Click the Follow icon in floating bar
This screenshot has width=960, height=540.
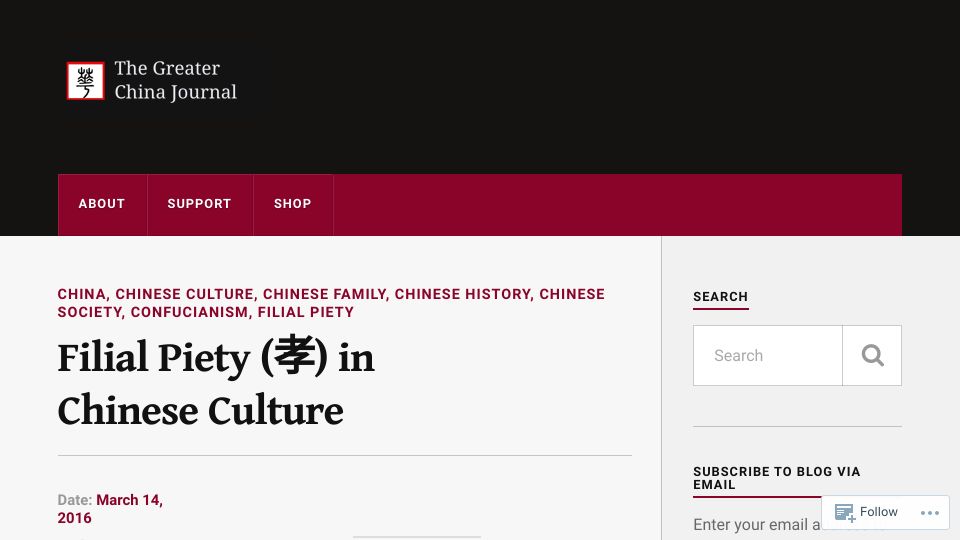(x=845, y=512)
